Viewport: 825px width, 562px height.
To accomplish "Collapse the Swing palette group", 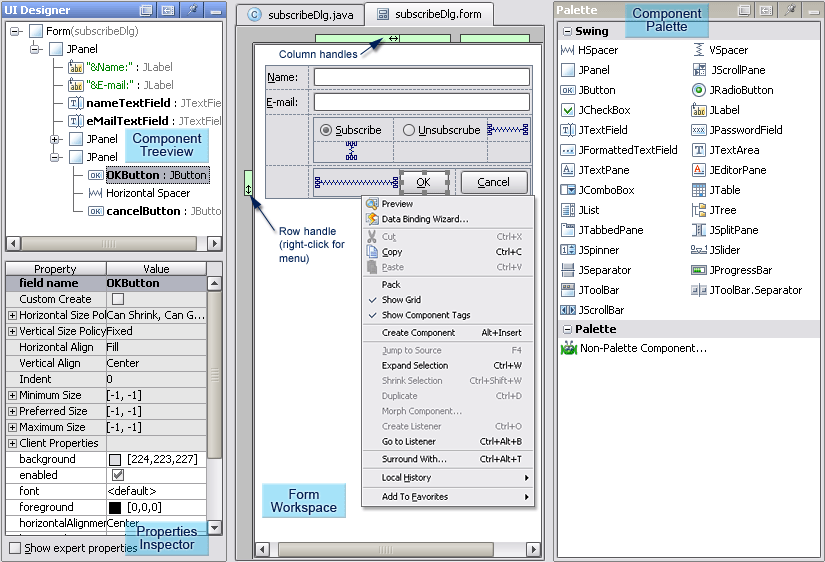I will pyautogui.click(x=565, y=31).
